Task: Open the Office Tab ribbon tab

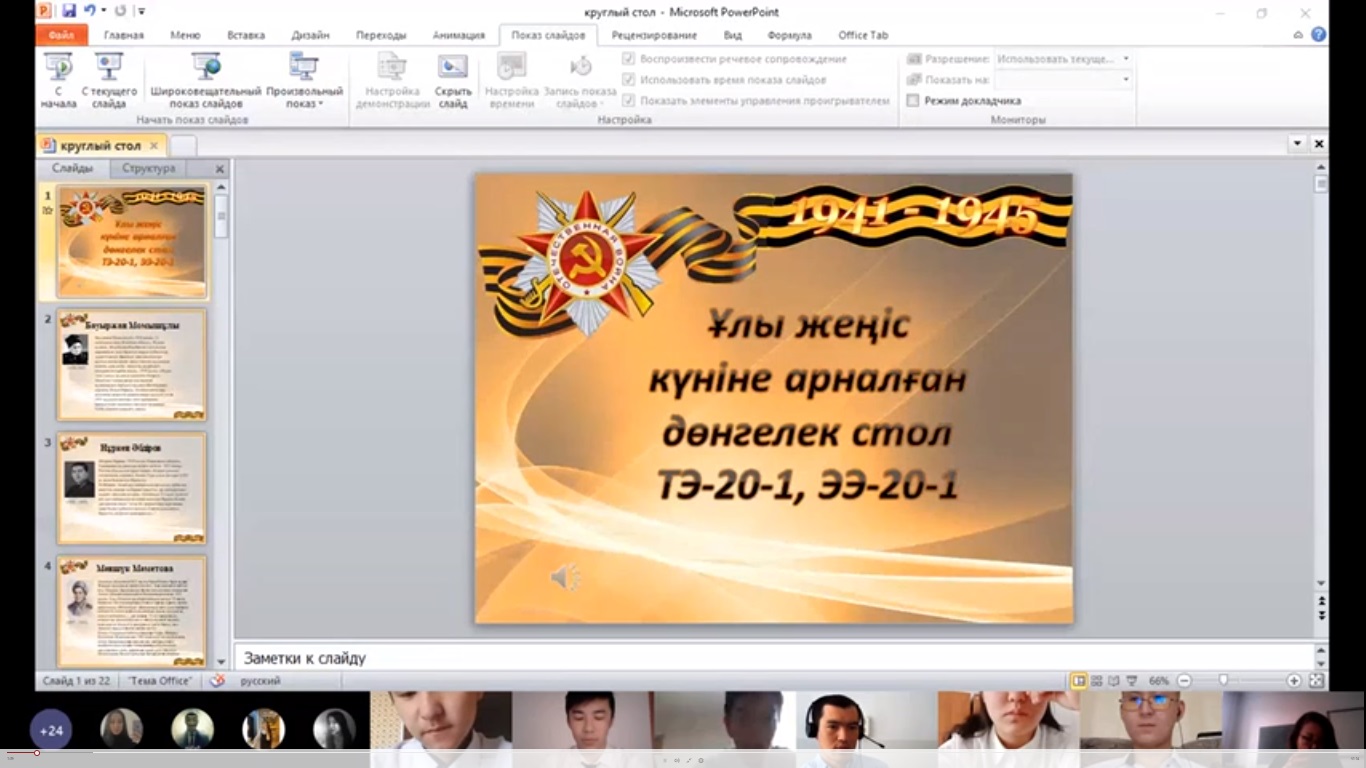Action: 863,35
